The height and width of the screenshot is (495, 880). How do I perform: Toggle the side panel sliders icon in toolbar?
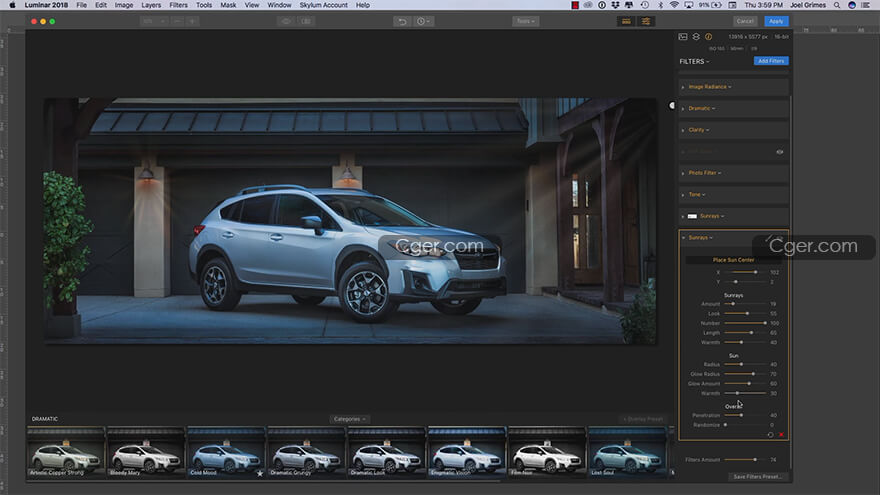pos(646,21)
